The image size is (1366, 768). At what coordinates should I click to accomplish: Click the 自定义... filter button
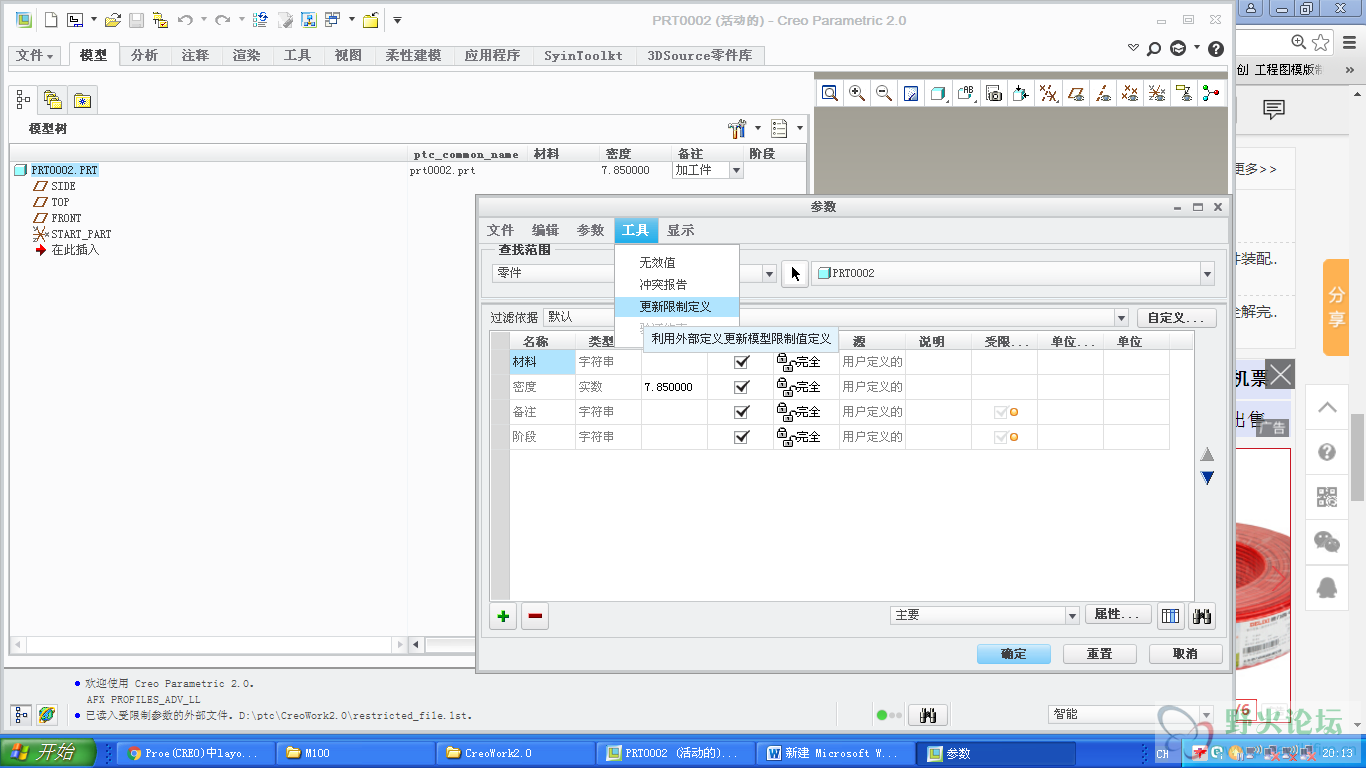click(1177, 318)
